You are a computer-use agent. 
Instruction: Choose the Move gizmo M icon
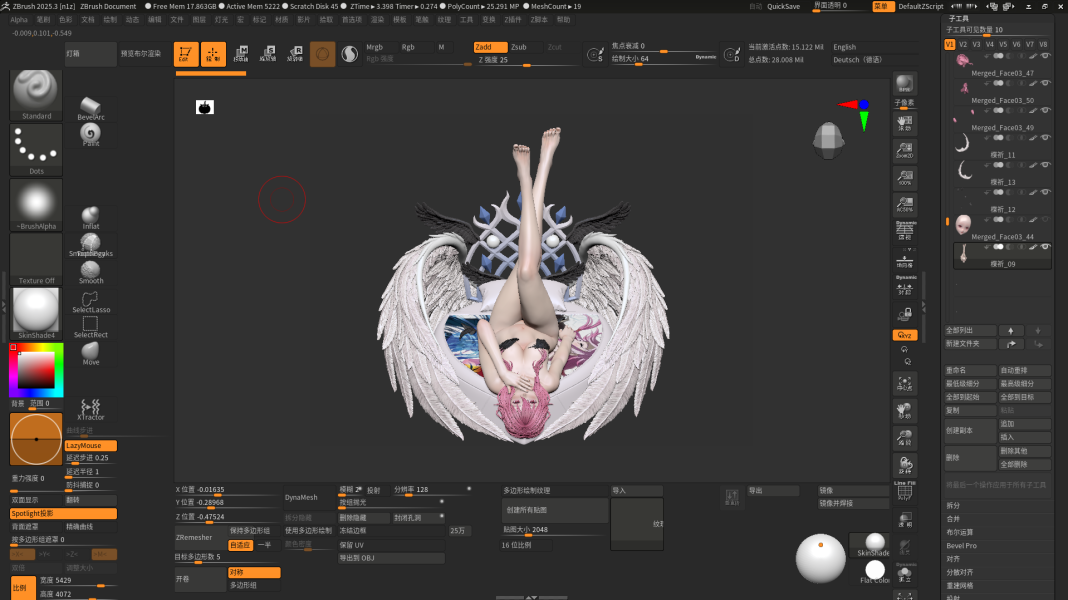click(x=241, y=54)
